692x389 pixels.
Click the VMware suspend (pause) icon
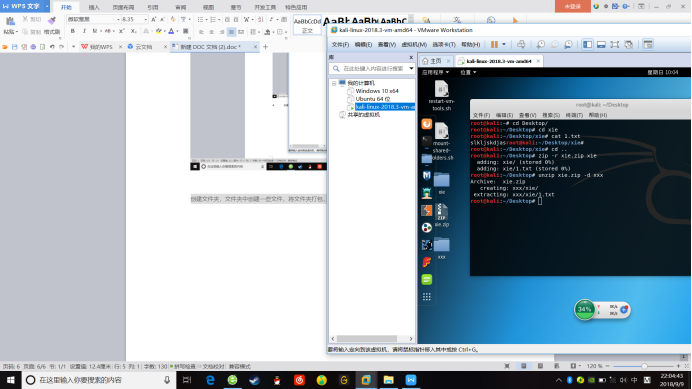[x=494, y=44]
